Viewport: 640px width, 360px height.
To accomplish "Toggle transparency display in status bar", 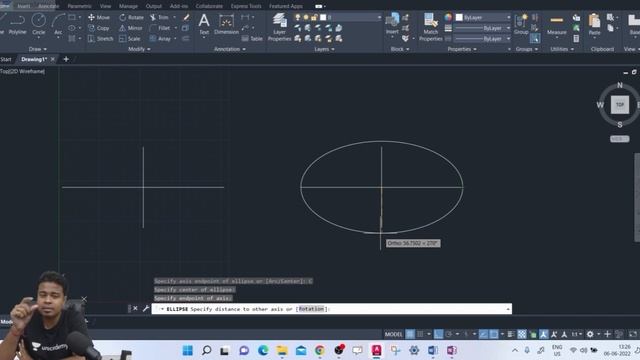I will (x=522, y=334).
